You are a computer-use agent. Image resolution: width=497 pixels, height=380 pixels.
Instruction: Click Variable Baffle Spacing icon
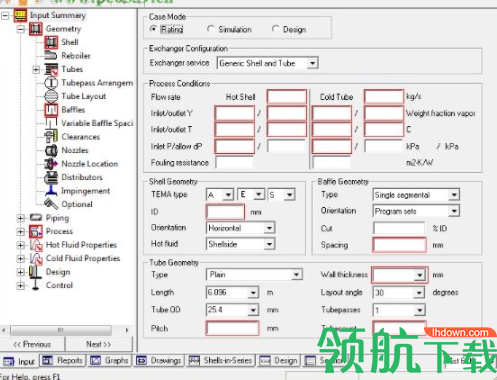pos(51,123)
